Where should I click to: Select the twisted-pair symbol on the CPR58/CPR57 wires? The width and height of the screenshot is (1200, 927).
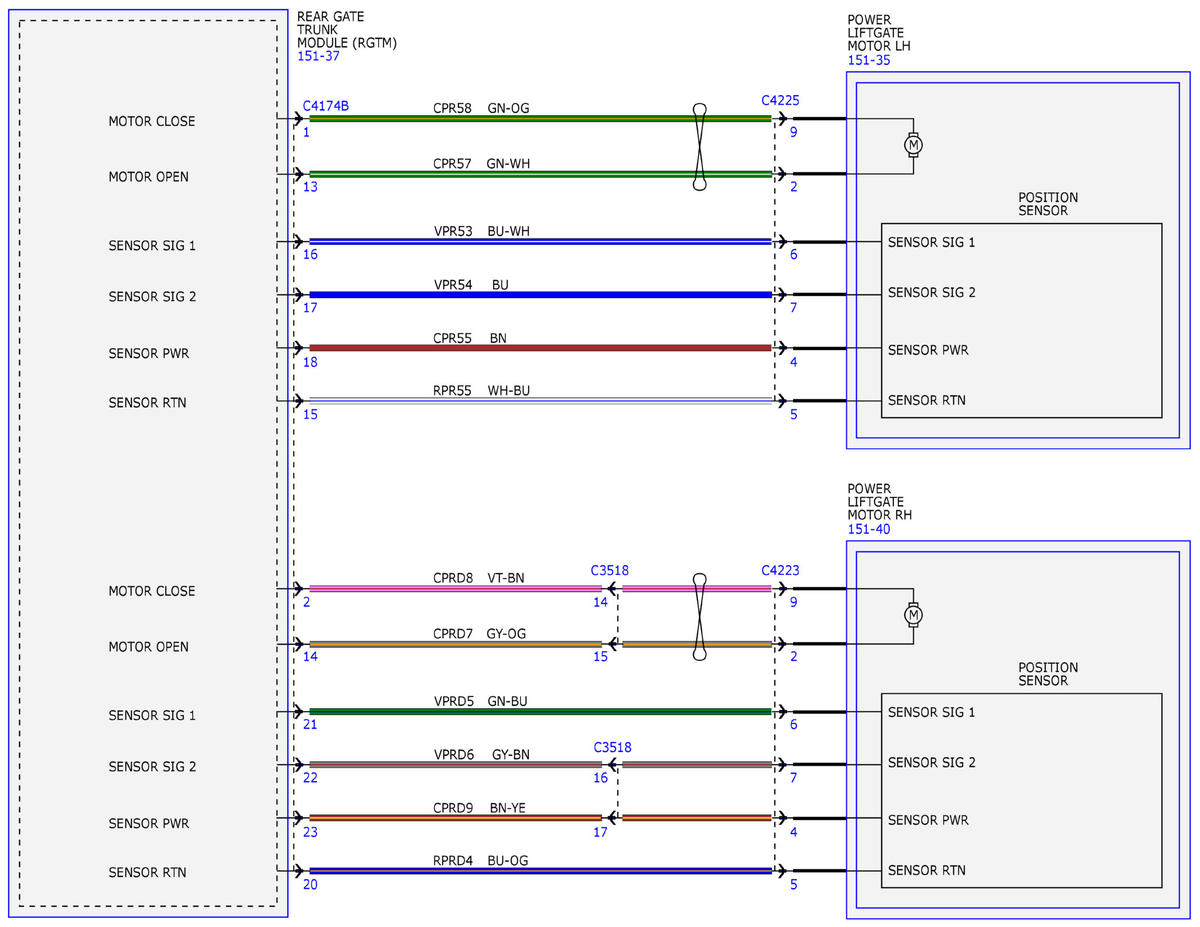point(700,146)
